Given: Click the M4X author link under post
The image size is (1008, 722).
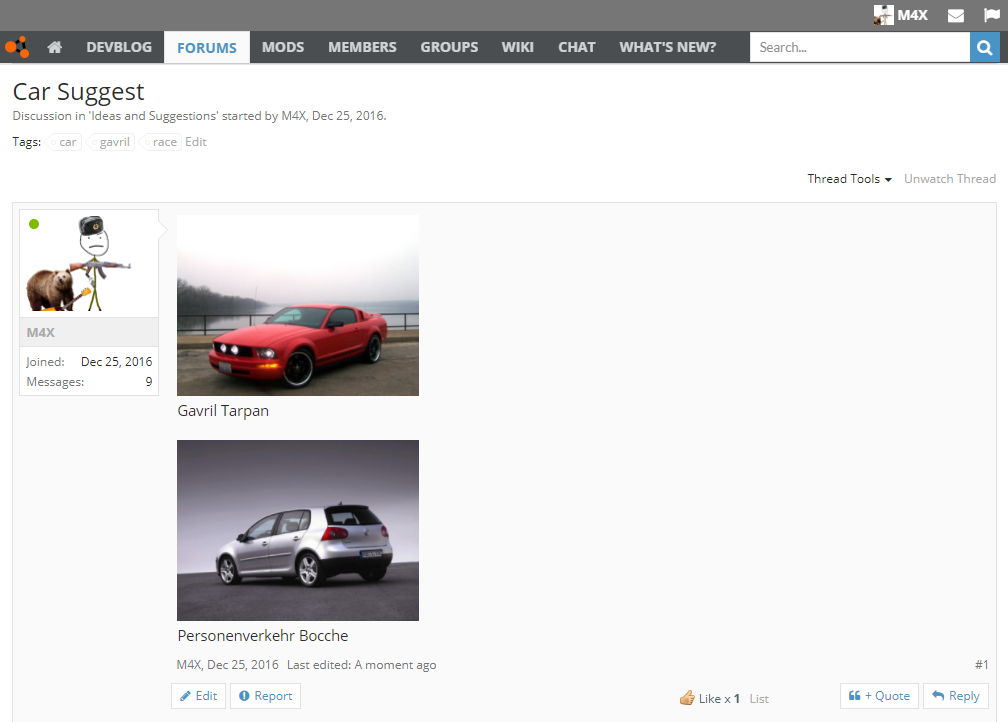Looking at the screenshot, I should 189,665.
